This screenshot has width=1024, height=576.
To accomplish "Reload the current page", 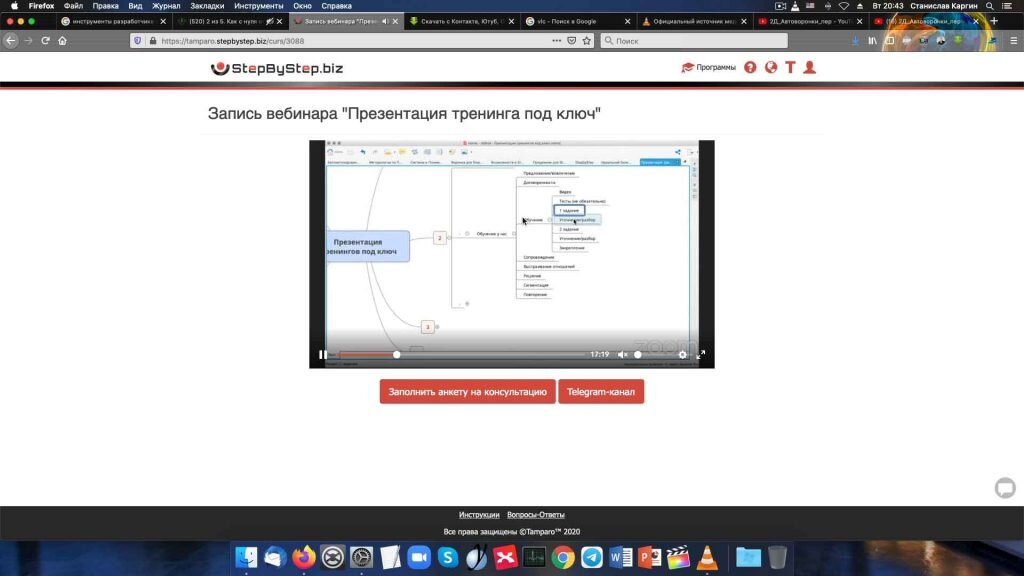I will tap(45, 40).
